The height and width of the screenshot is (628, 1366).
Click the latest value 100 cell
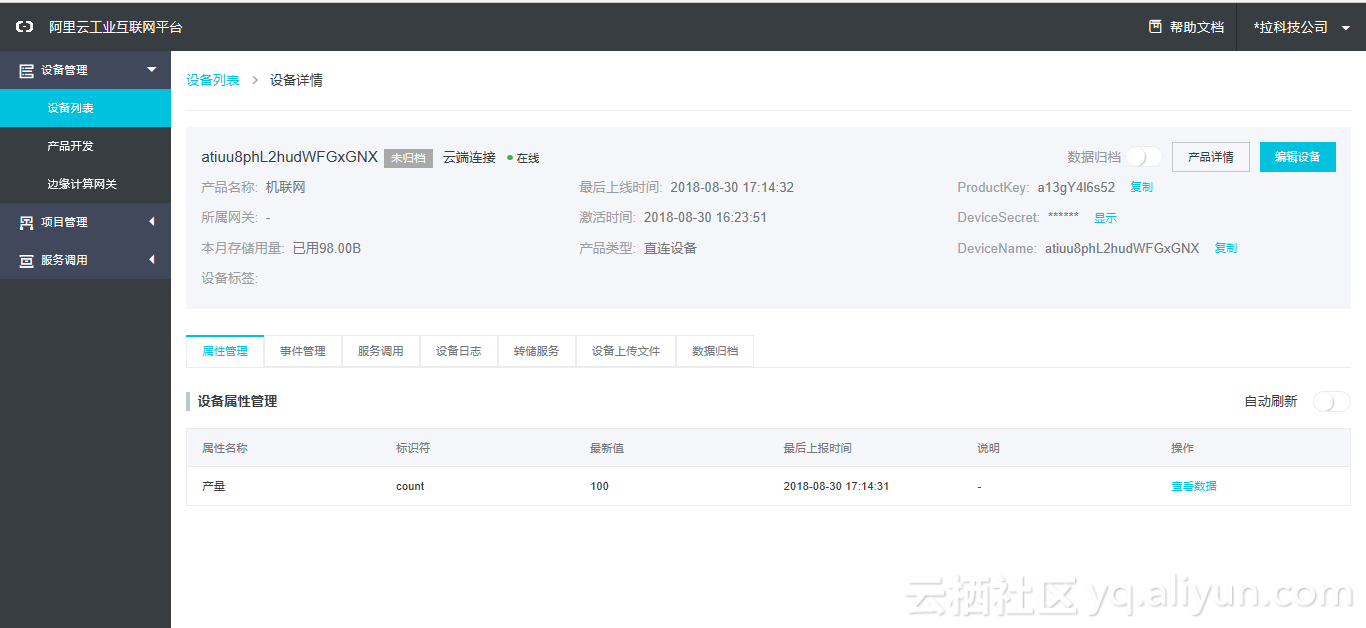pyautogui.click(x=599, y=486)
